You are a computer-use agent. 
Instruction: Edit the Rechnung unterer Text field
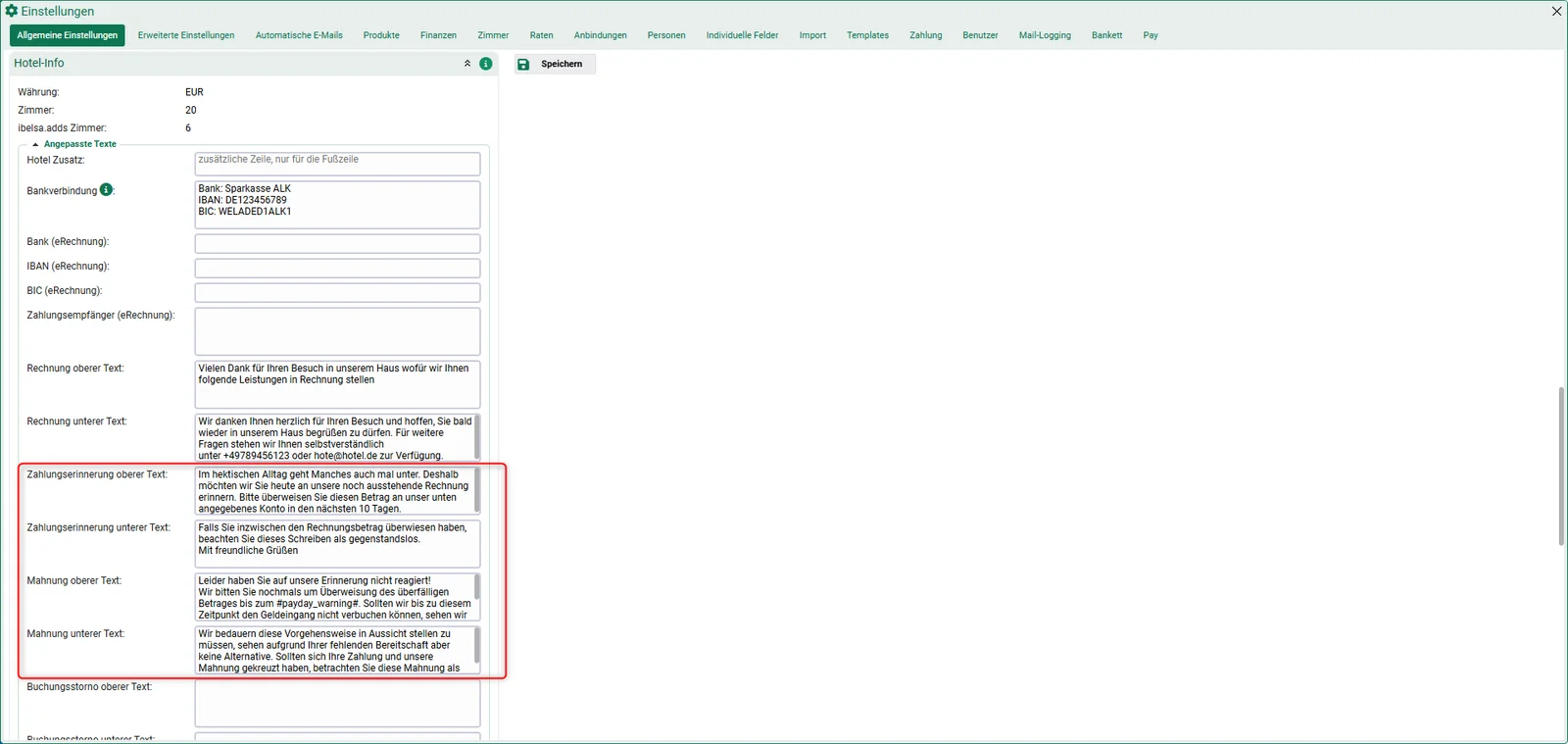tap(337, 437)
